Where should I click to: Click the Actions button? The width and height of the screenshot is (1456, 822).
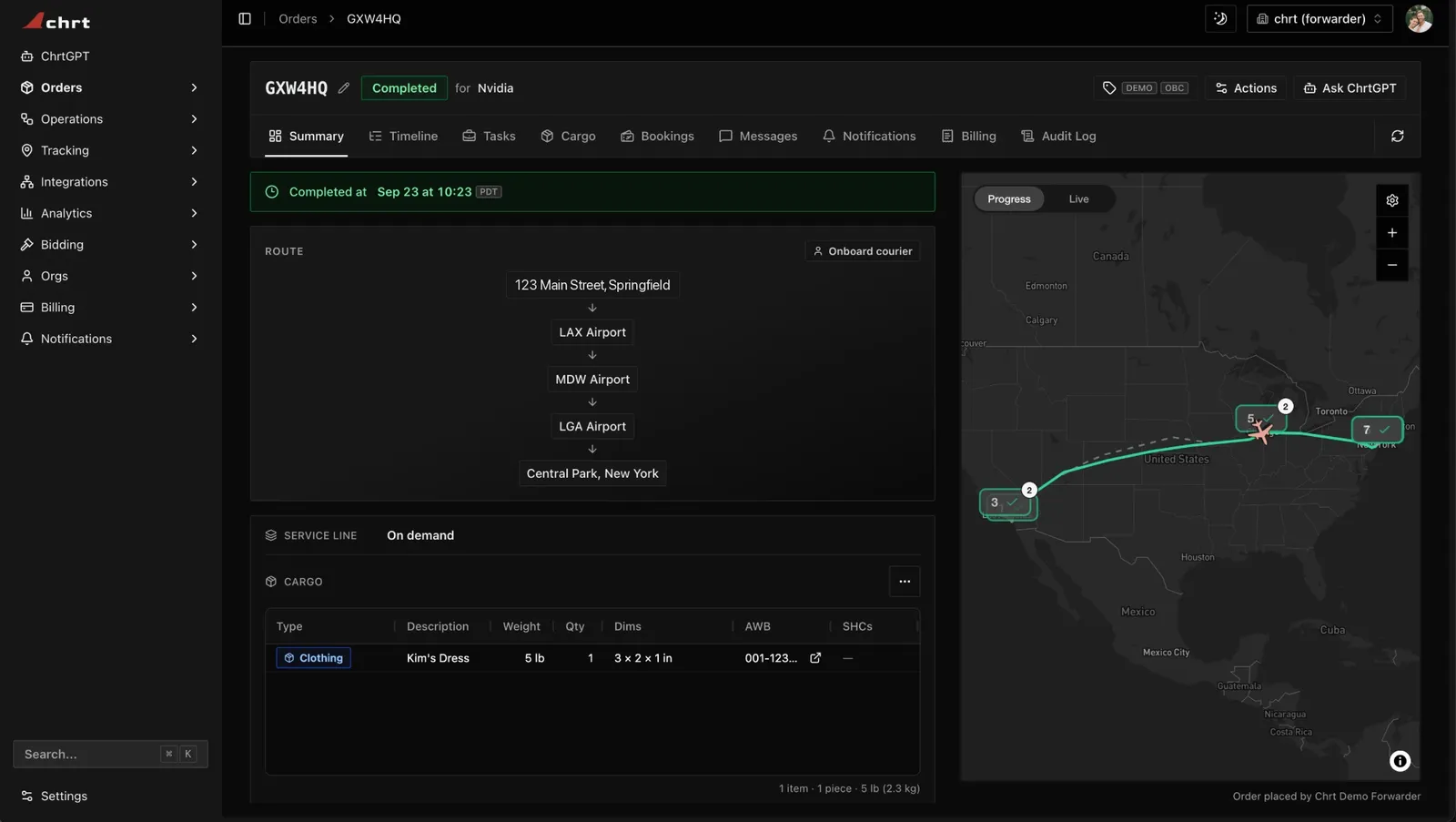[x=1246, y=88]
